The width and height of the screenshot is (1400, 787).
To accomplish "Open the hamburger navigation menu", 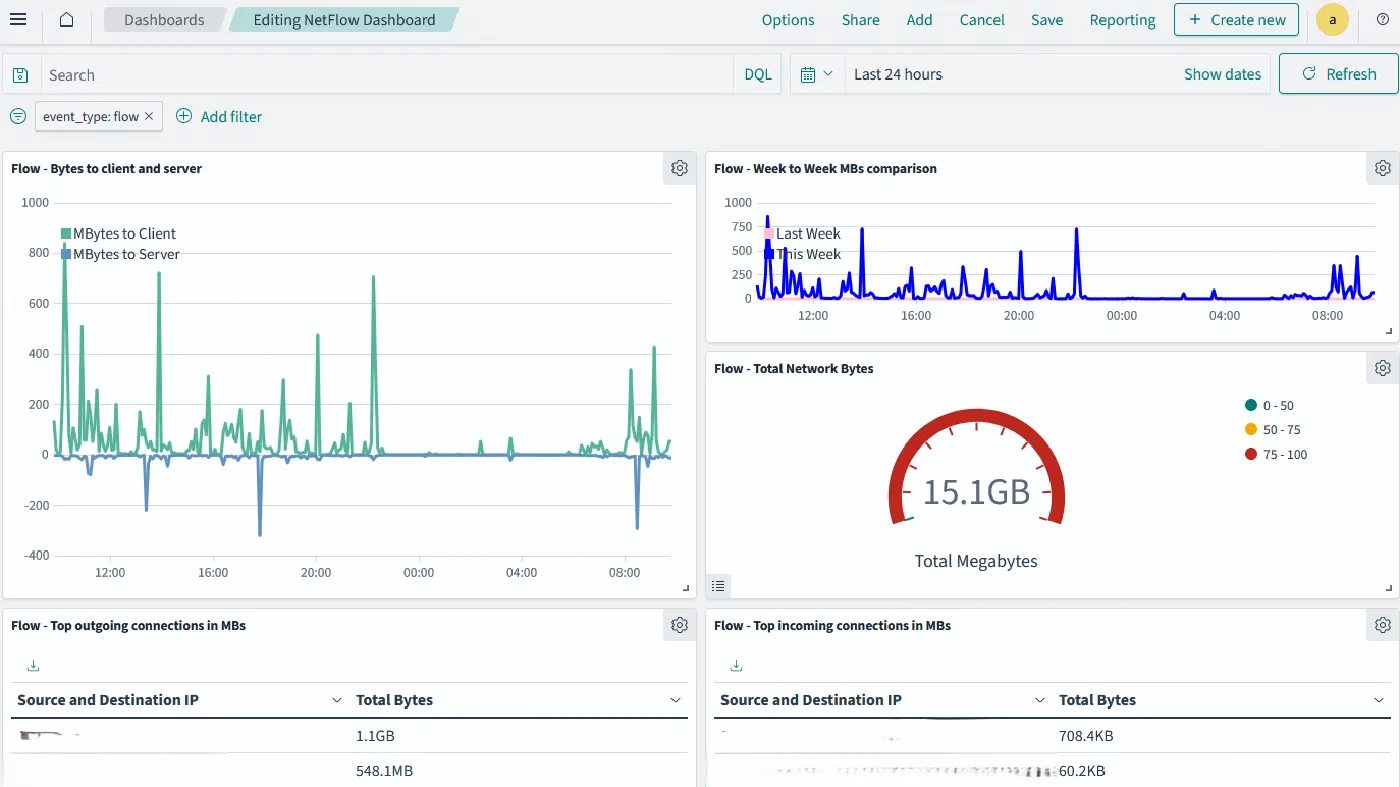I will pyautogui.click(x=18, y=20).
